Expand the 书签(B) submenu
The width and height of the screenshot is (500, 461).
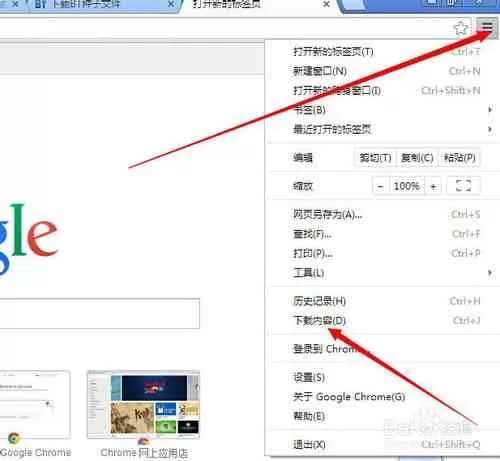click(383, 110)
